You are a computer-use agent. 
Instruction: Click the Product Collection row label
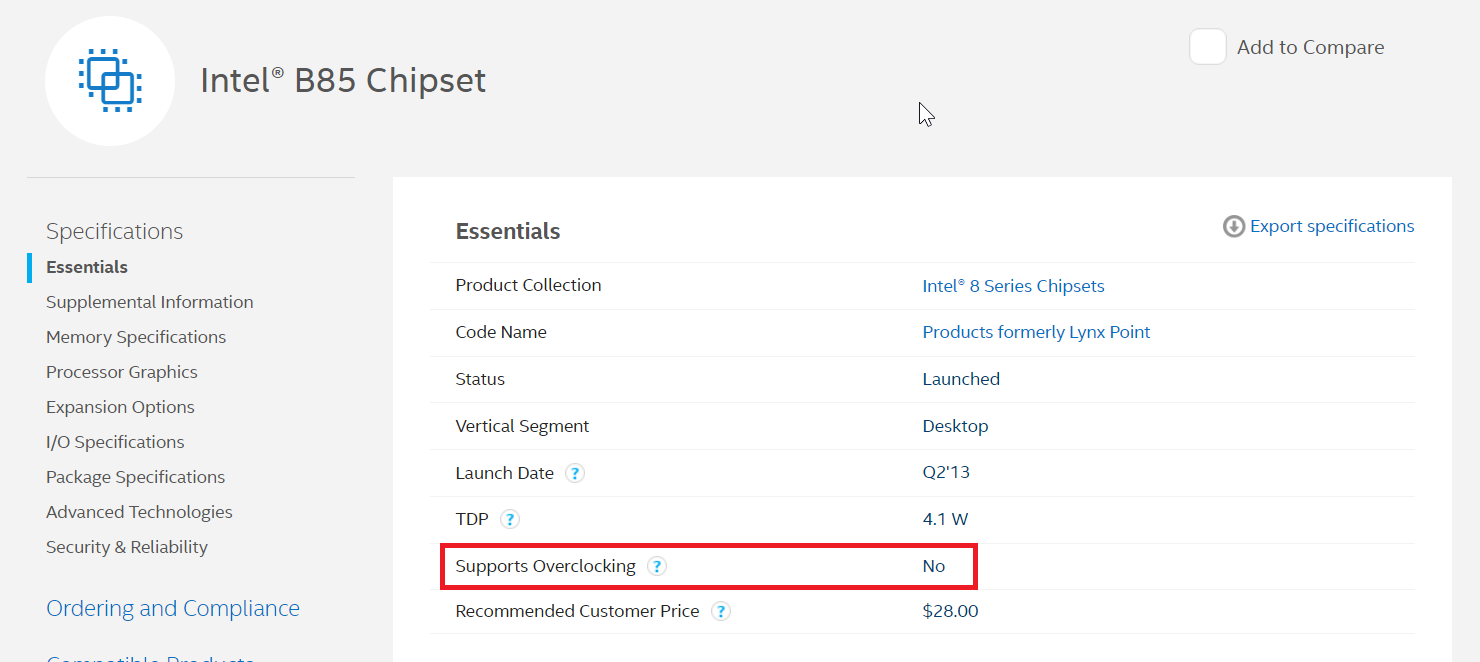(528, 285)
